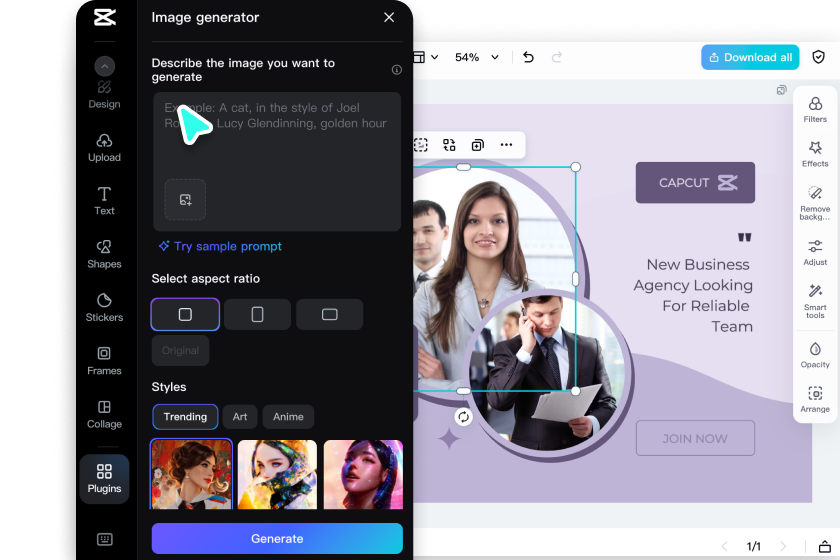Select the square aspect ratio

tap(185, 315)
